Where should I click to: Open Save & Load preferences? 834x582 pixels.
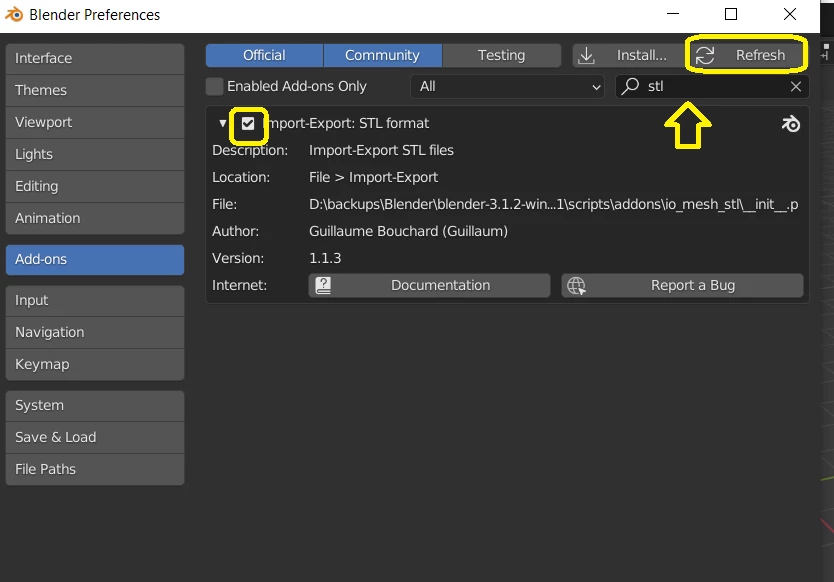(95, 437)
